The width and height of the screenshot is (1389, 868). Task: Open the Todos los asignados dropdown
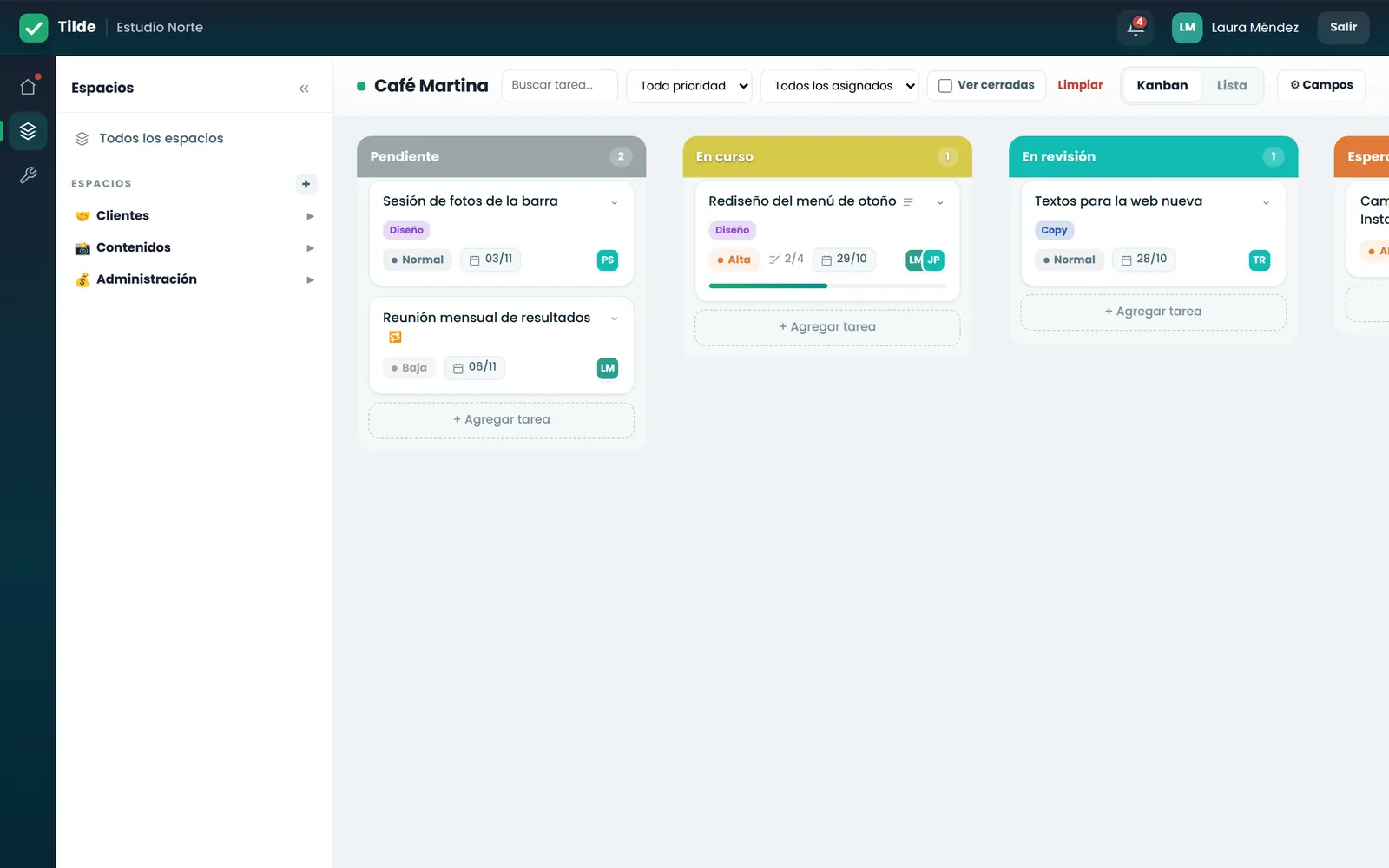839,86
